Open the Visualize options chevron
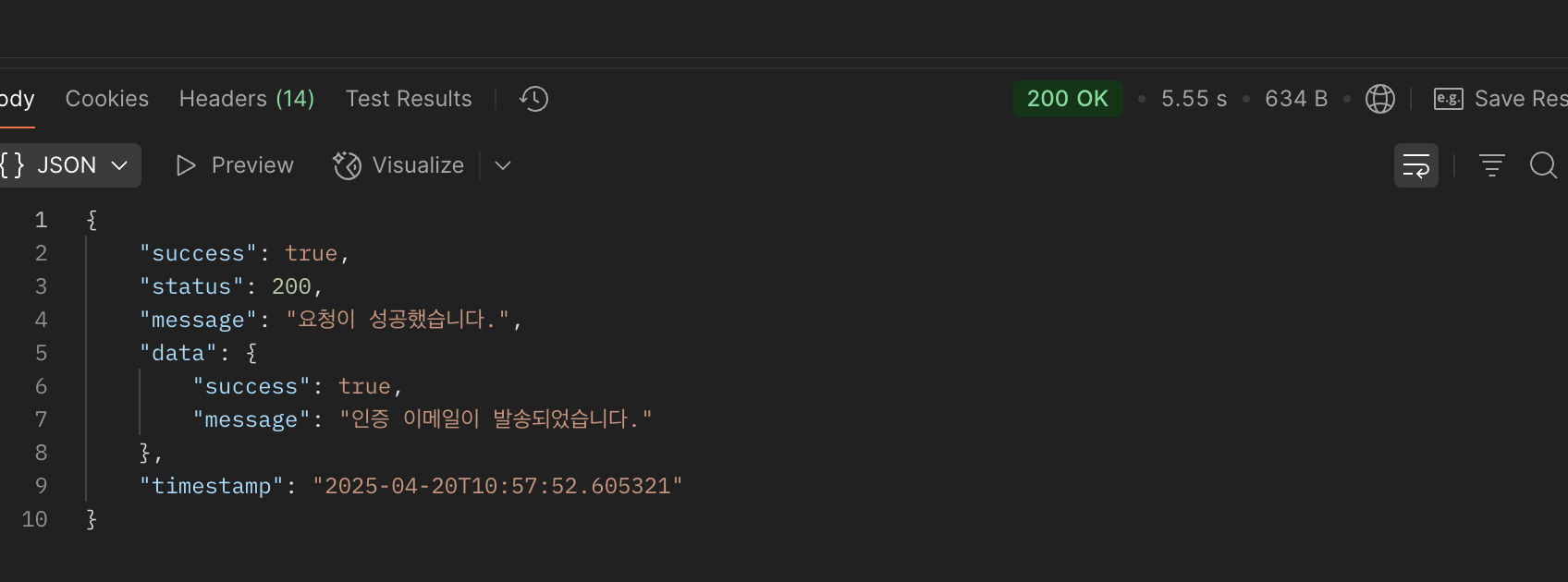Screen dimensions: 1568x582 pos(503,165)
